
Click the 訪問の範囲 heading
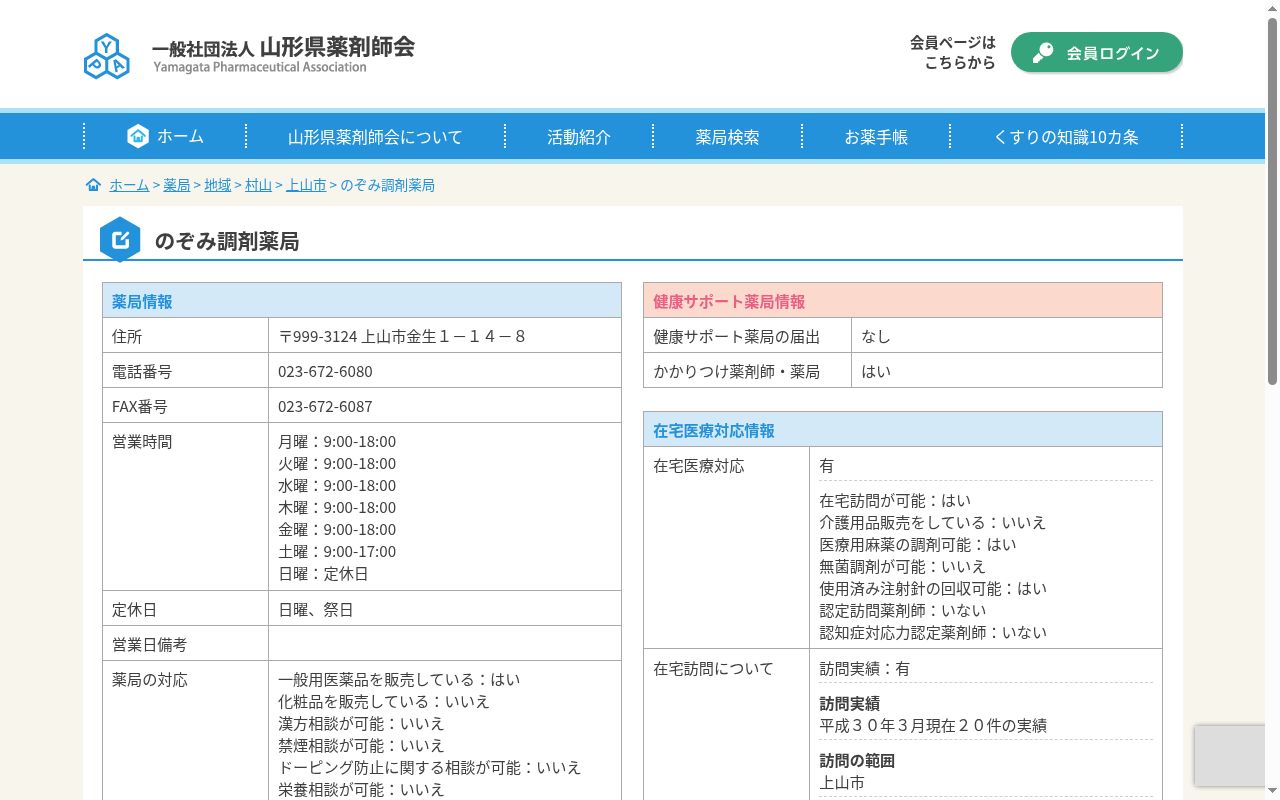click(x=857, y=760)
